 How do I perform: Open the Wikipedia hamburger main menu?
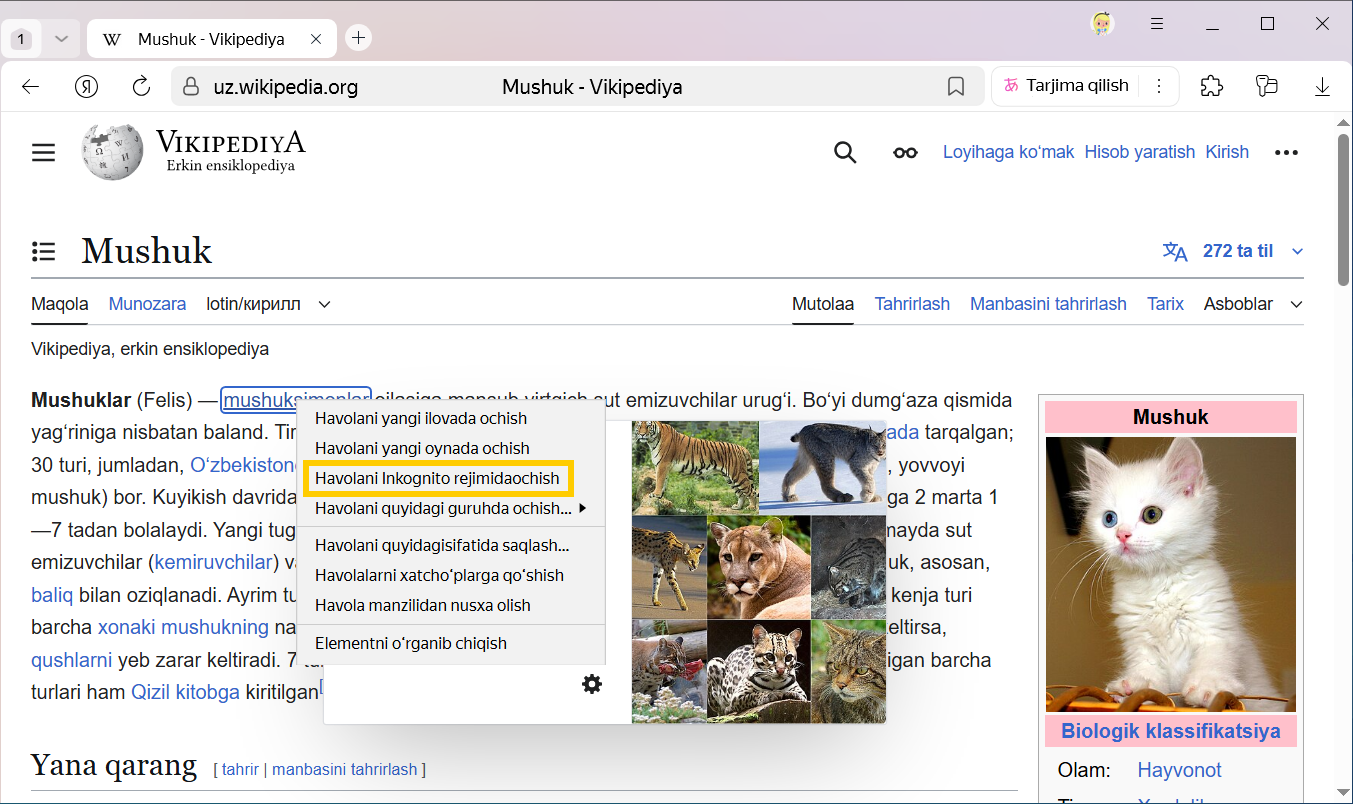tap(43, 152)
